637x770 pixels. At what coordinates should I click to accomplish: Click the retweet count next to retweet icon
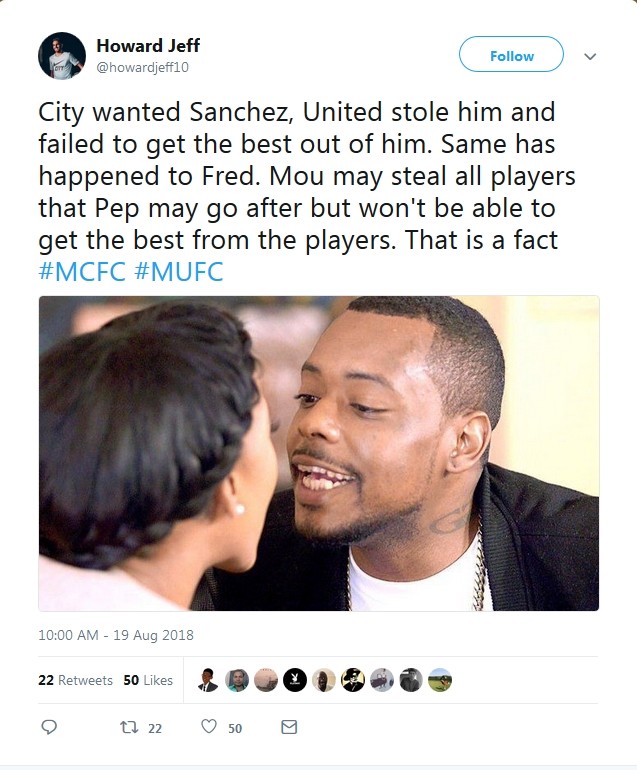155,729
